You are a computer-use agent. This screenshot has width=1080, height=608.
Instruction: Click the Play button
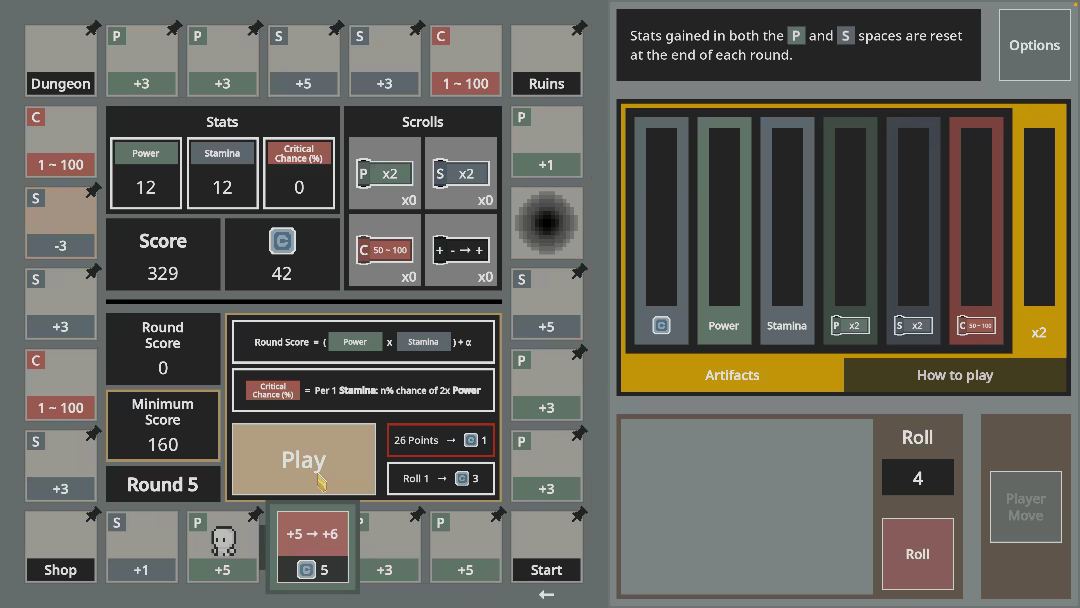304,459
